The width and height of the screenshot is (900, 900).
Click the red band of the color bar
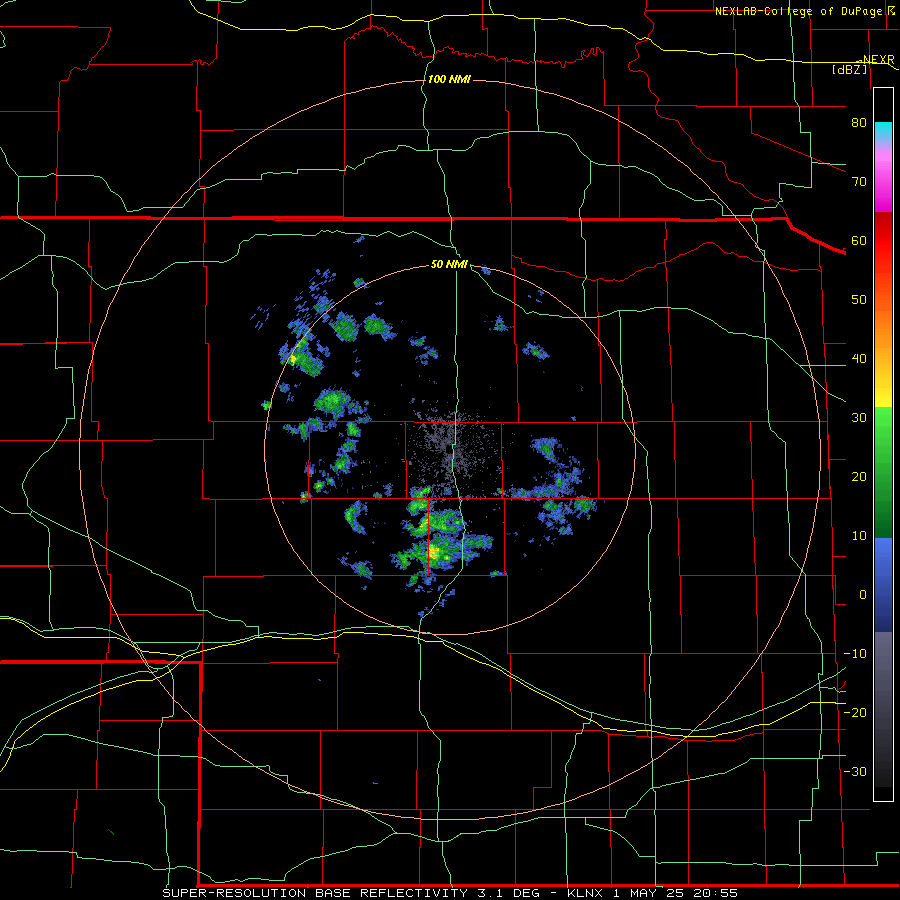[883, 240]
